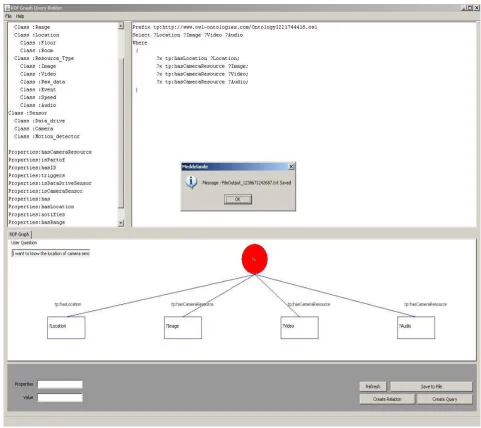Select the ?Image graph node
The width and height of the screenshot is (481, 428).
pos(183,328)
